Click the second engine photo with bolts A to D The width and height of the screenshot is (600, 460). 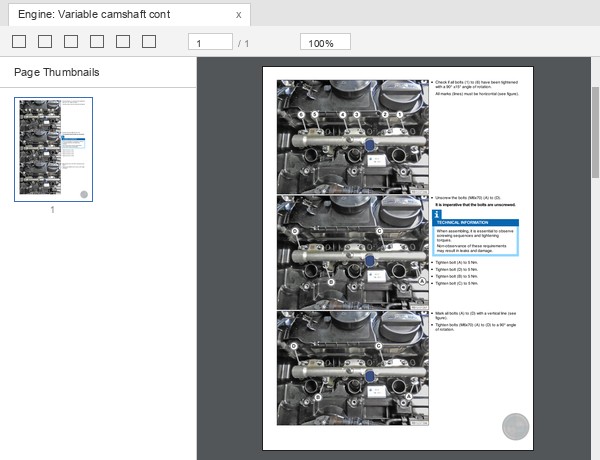click(352, 252)
